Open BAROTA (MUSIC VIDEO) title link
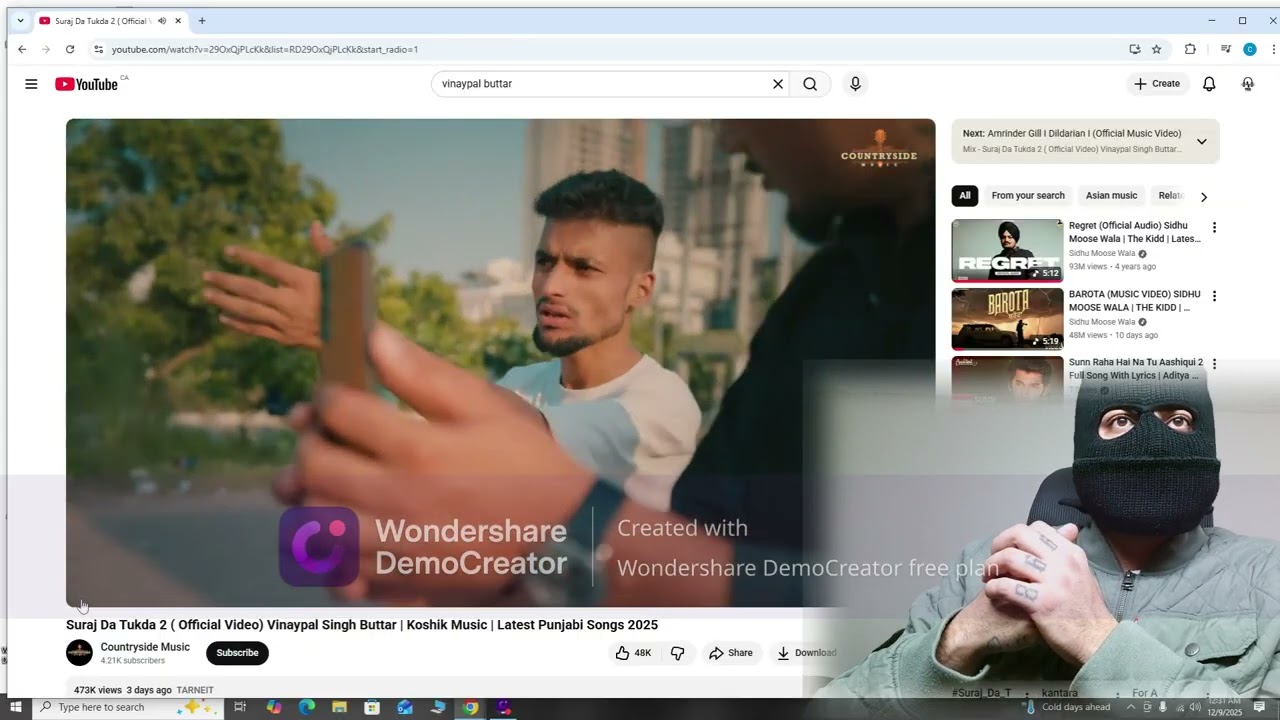 (1135, 301)
